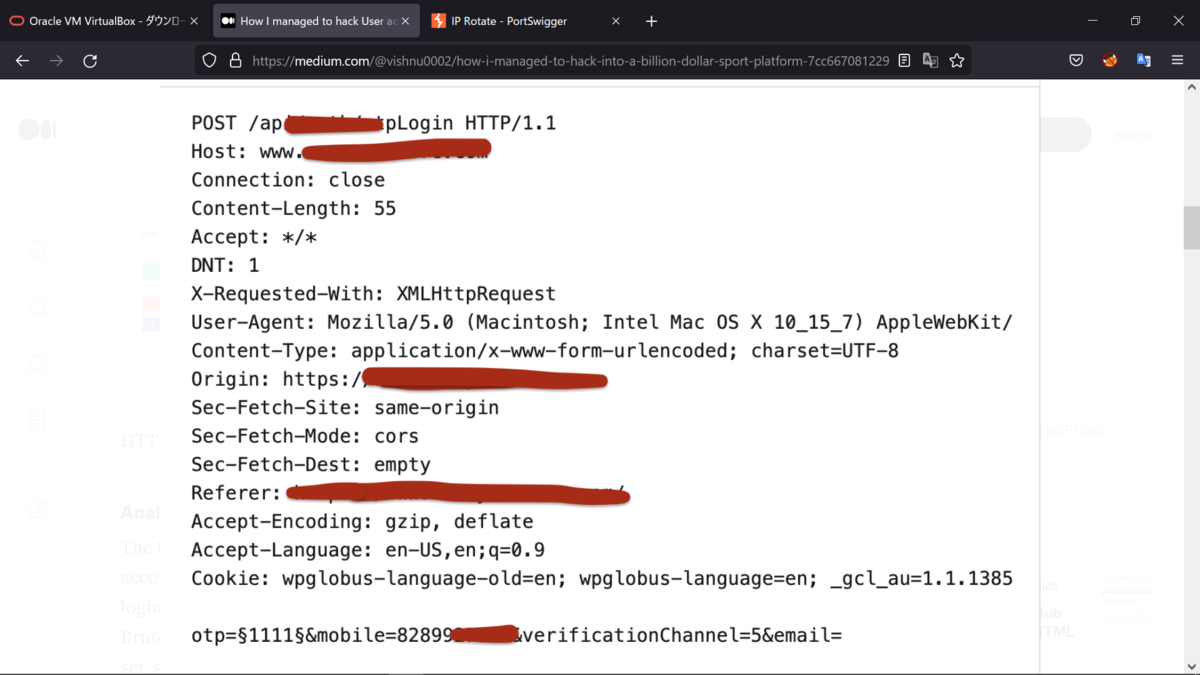Click 'Accept-Encoding: gzip, deflate' line
1200x675 pixels.
(362, 522)
